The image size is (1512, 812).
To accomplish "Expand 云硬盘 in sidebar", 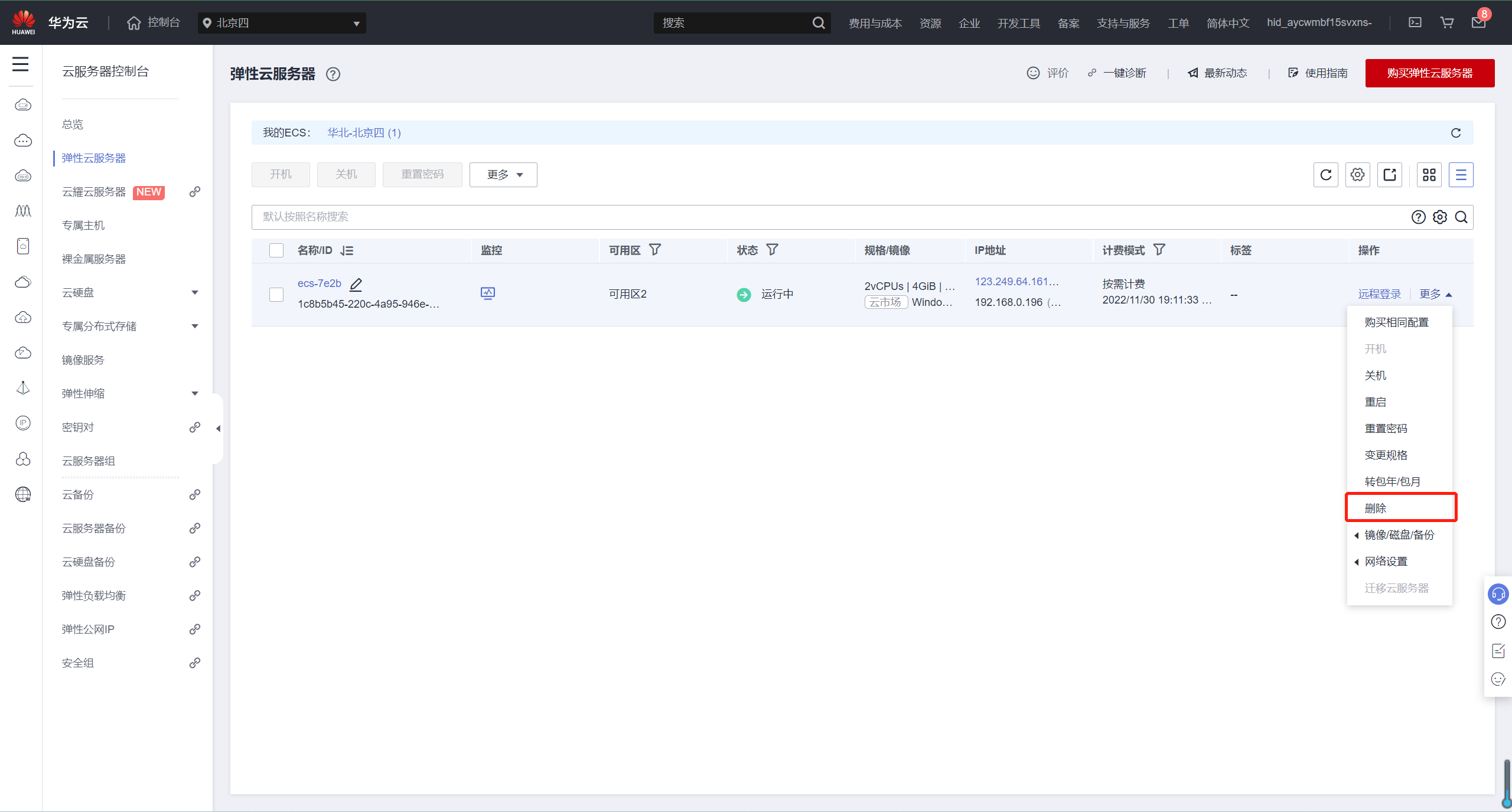I will [x=195, y=293].
